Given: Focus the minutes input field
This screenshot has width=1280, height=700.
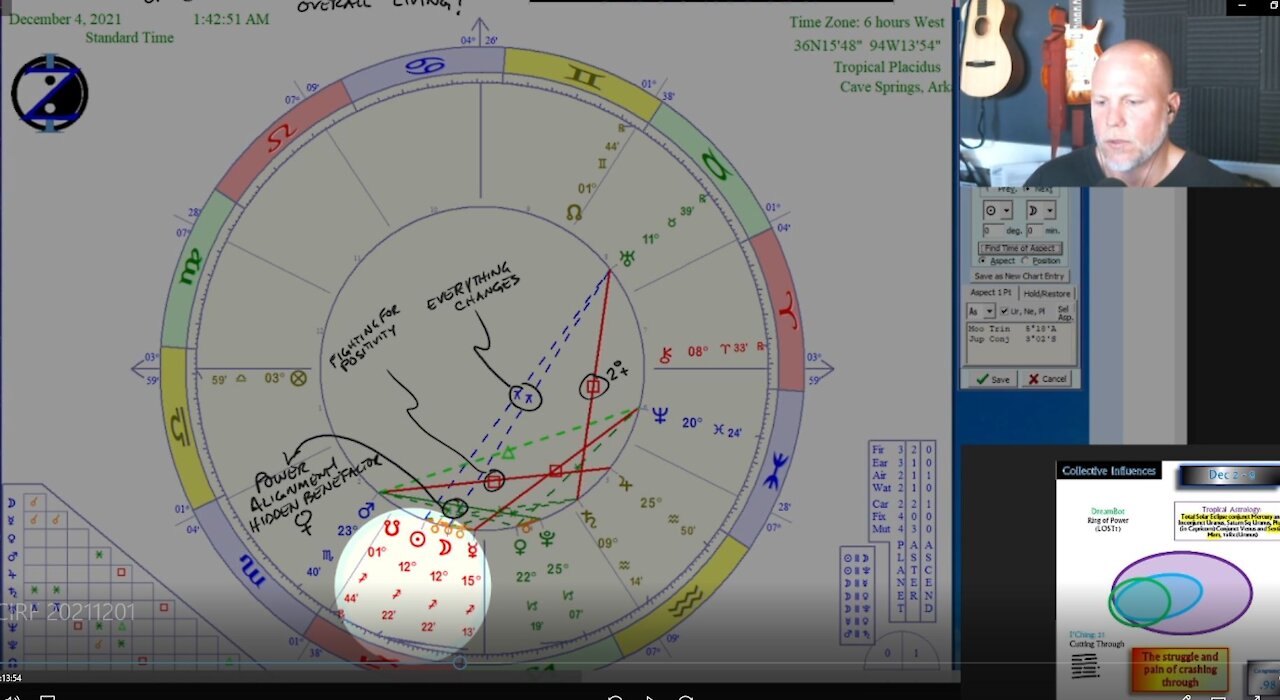Looking at the screenshot, I should 1035,230.
